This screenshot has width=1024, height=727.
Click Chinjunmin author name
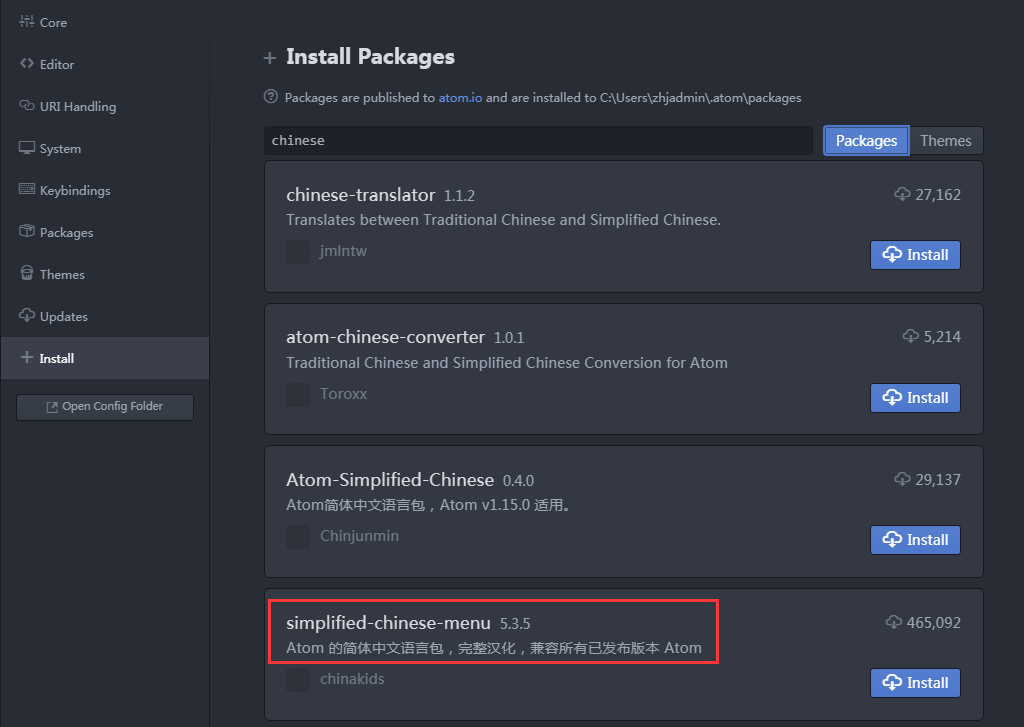coord(359,536)
